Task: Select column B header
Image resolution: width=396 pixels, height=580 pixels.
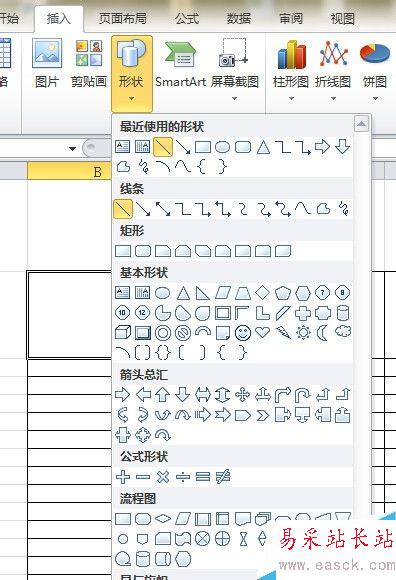Action: [70, 171]
